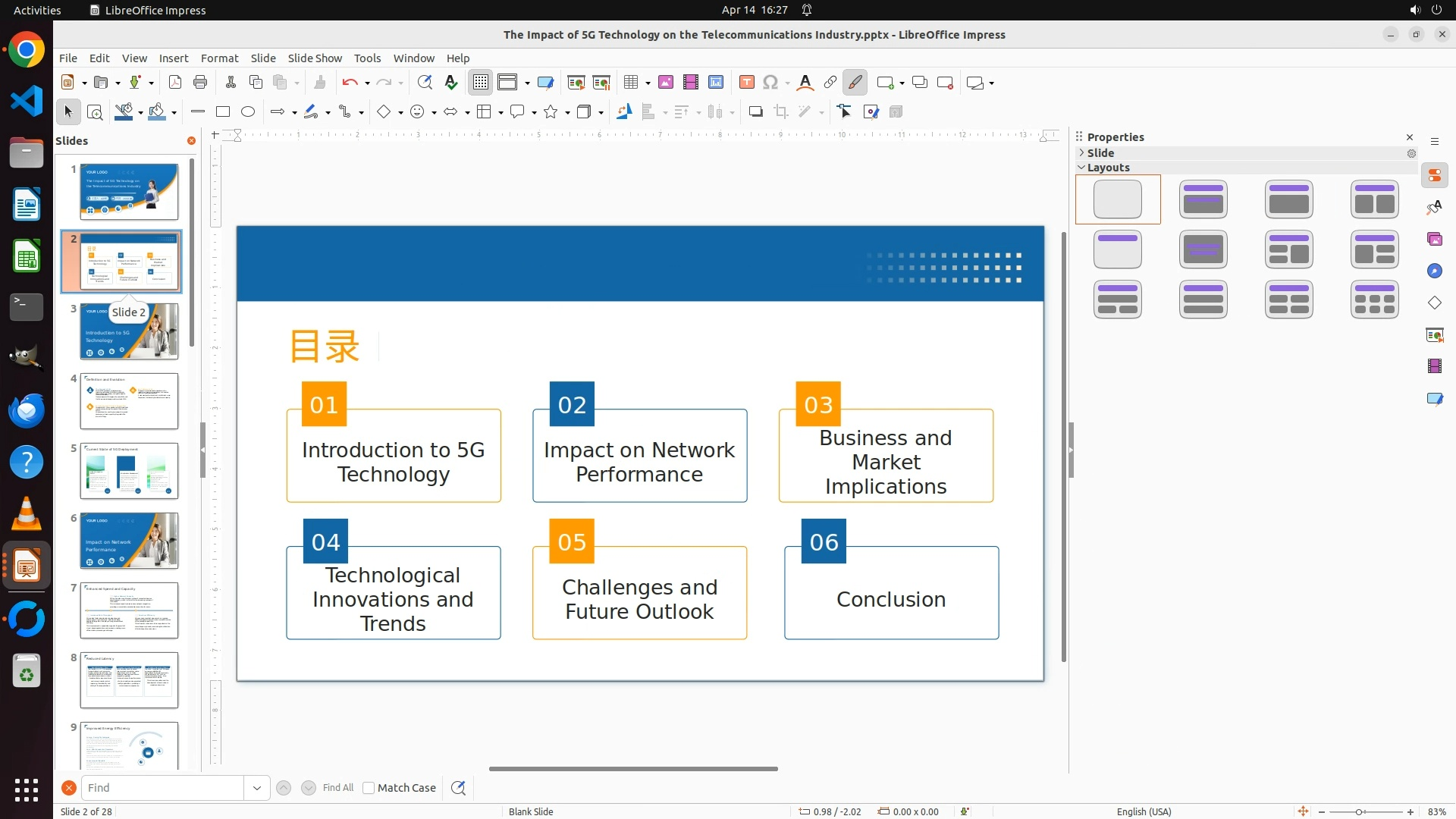Select slide 5 thumbnail in Slides panel

click(x=129, y=471)
